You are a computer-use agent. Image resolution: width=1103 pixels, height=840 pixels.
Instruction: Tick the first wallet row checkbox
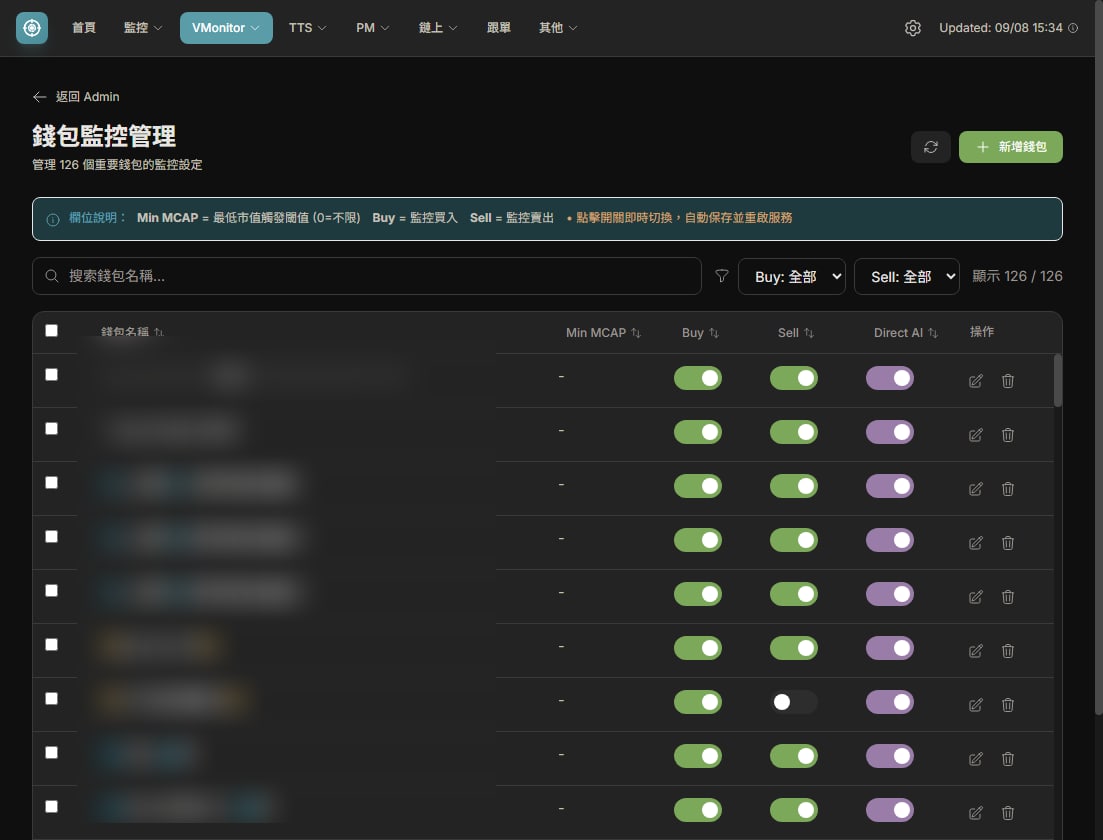(51, 374)
